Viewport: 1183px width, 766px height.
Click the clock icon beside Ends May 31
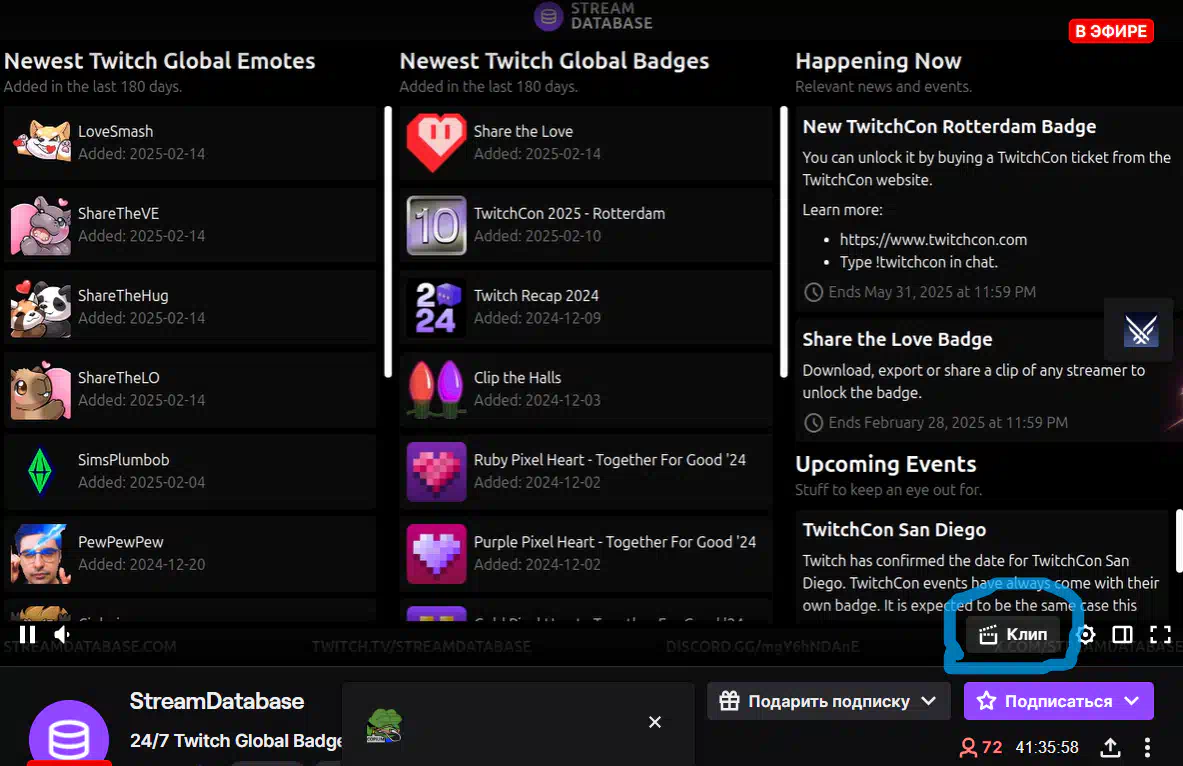[813, 292]
